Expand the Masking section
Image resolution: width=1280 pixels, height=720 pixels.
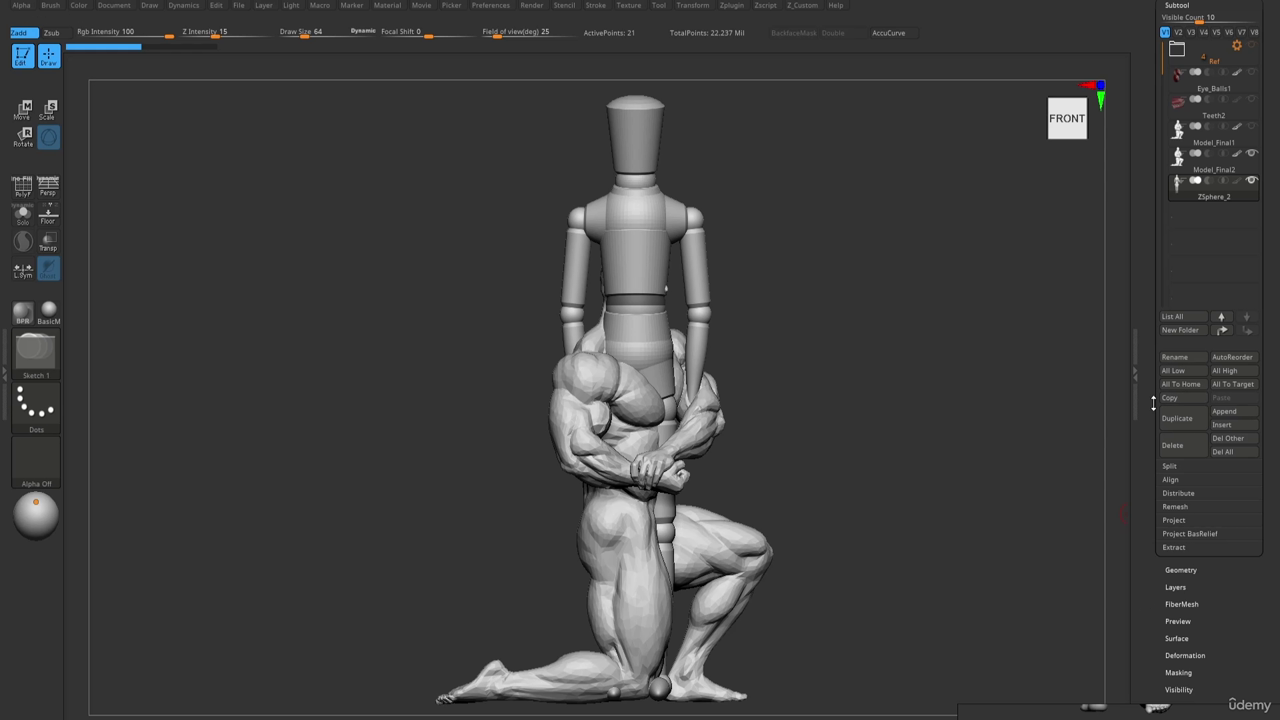(x=1178, y=672)
